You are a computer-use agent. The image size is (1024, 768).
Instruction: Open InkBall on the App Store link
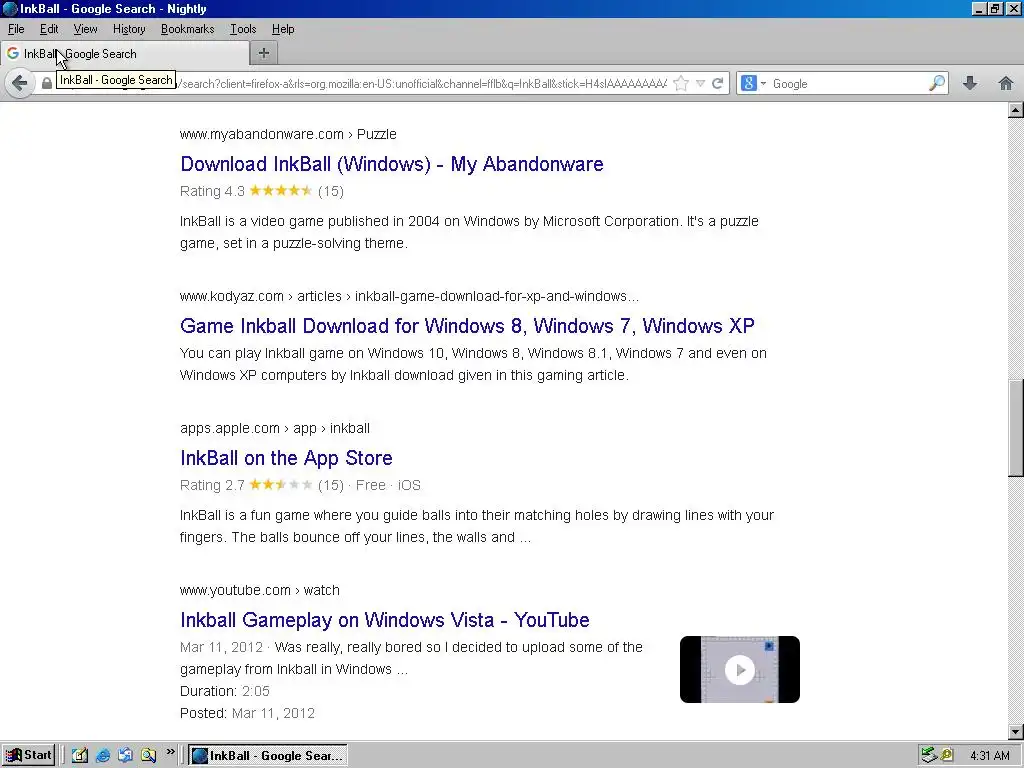click(x=286, y=458)
